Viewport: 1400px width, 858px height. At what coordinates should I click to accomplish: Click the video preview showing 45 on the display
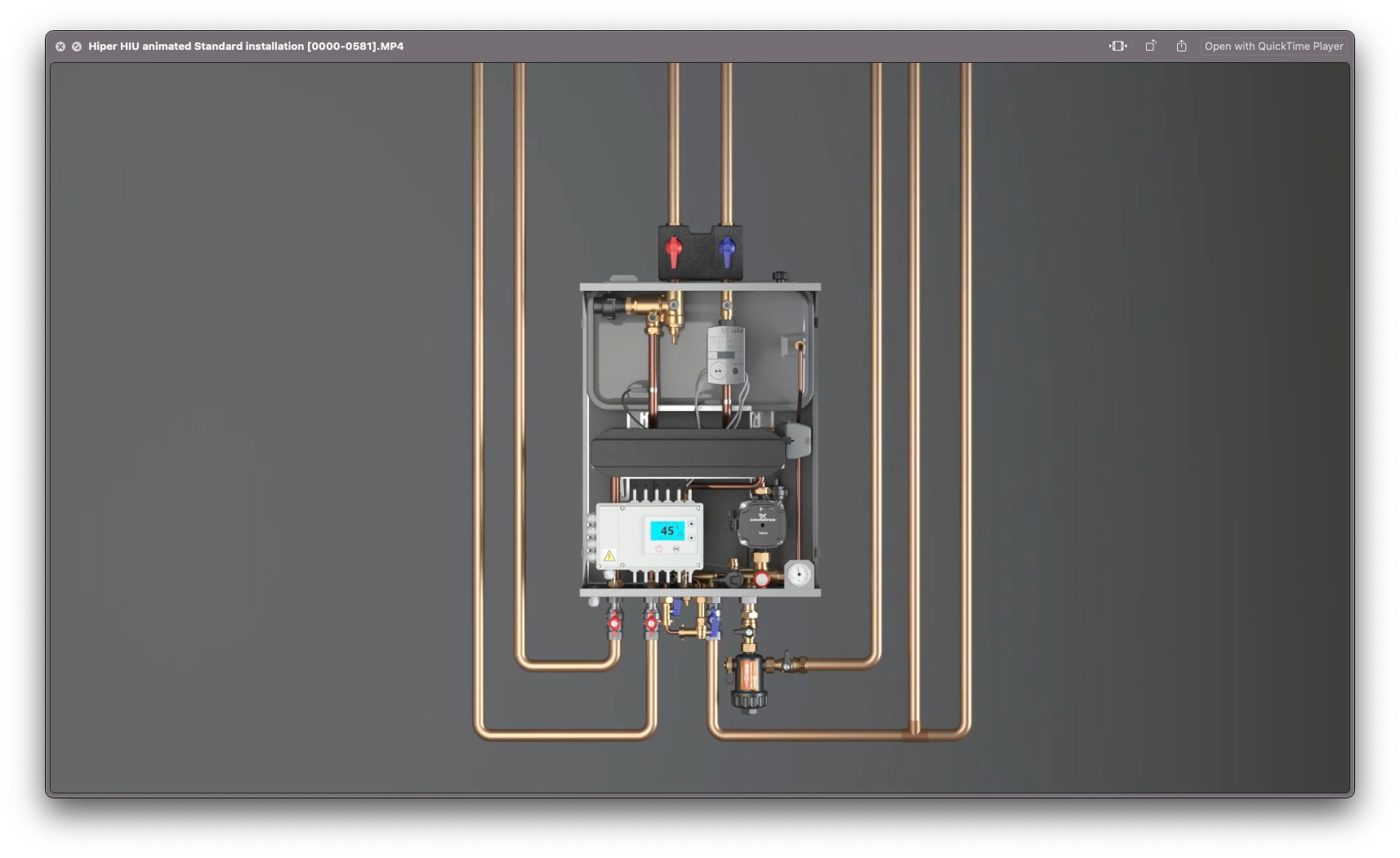[x=700, y=427]
